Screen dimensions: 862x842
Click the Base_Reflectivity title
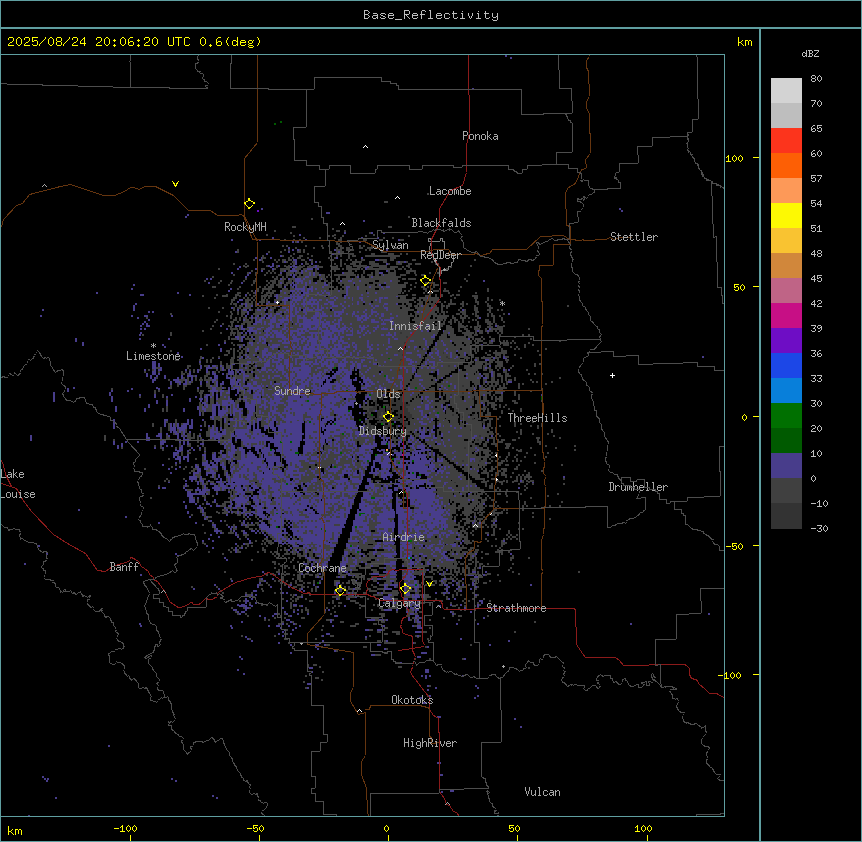coord(431,15)
